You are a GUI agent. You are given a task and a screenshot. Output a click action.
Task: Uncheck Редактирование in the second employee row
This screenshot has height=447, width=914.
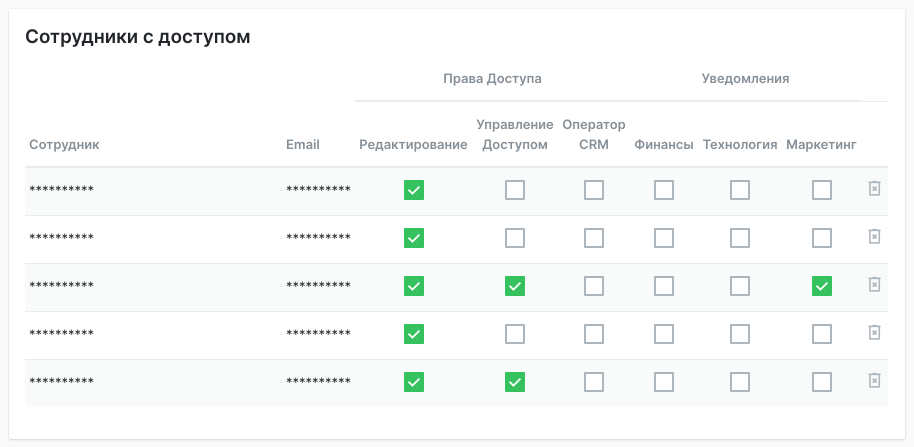pyautogui.click(x=414, y=238)
